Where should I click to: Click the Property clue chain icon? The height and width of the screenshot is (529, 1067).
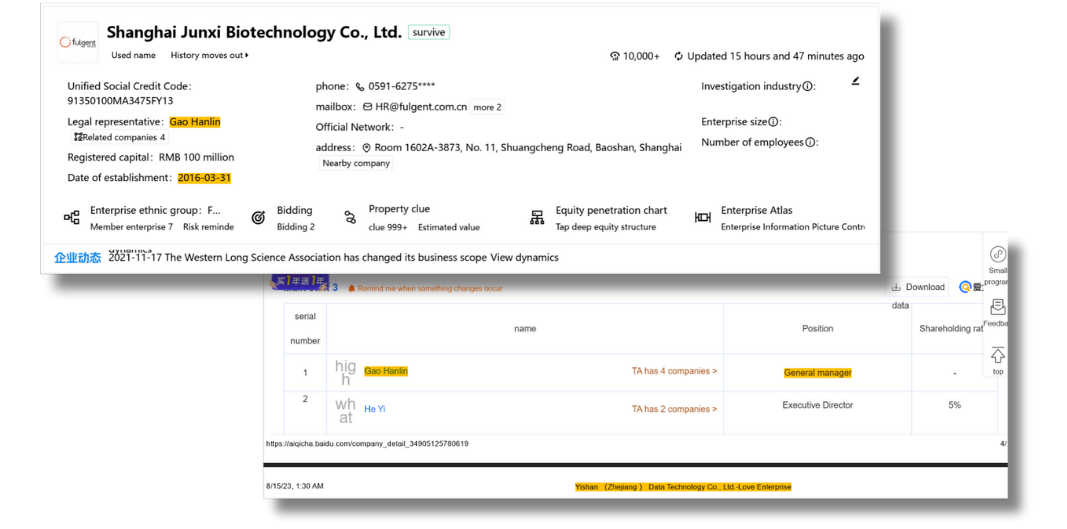coord(350,217)
